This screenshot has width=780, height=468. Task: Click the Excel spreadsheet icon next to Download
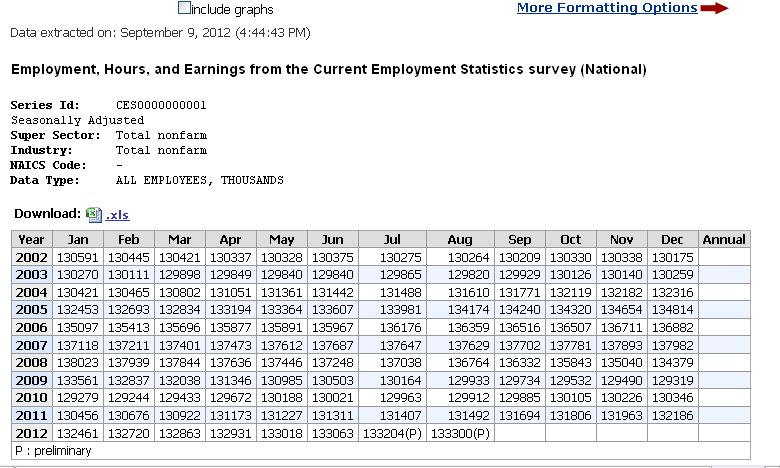[x=93, y=214]
